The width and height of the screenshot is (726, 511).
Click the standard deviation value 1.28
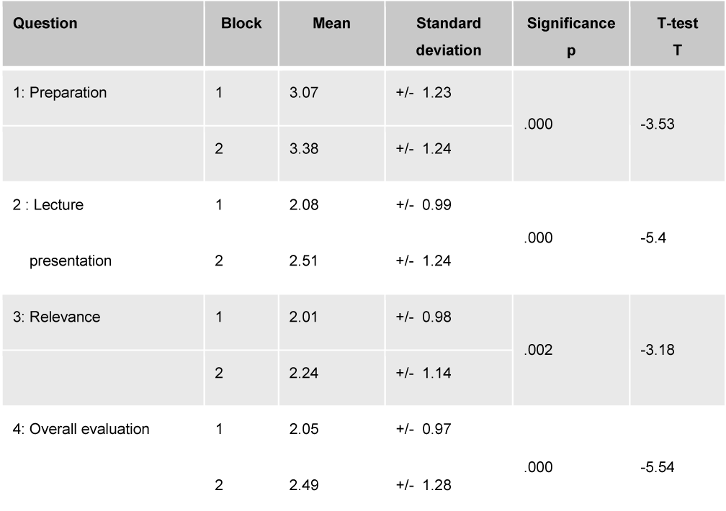pyautogui.click(x=436, y=485)
